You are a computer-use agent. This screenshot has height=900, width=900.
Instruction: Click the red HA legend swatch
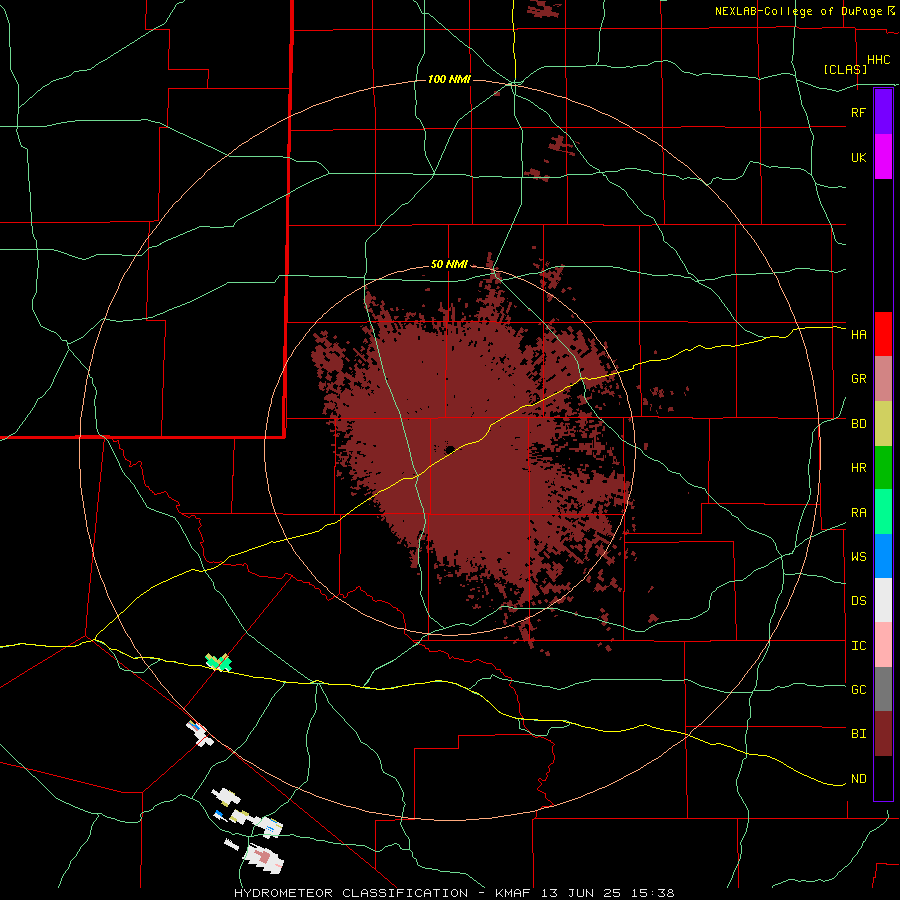coord(883,334)
